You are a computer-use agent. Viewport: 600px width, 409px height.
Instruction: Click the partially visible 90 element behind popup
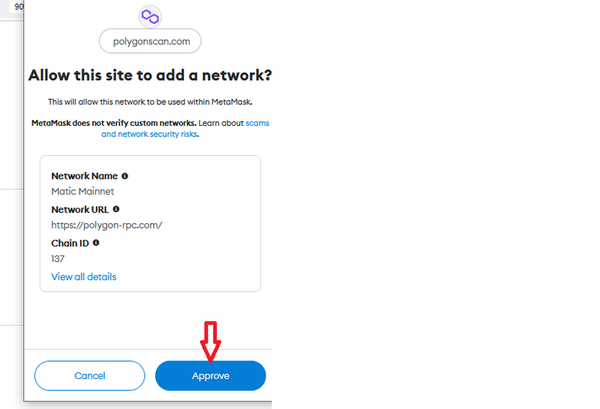pos(19,7)
